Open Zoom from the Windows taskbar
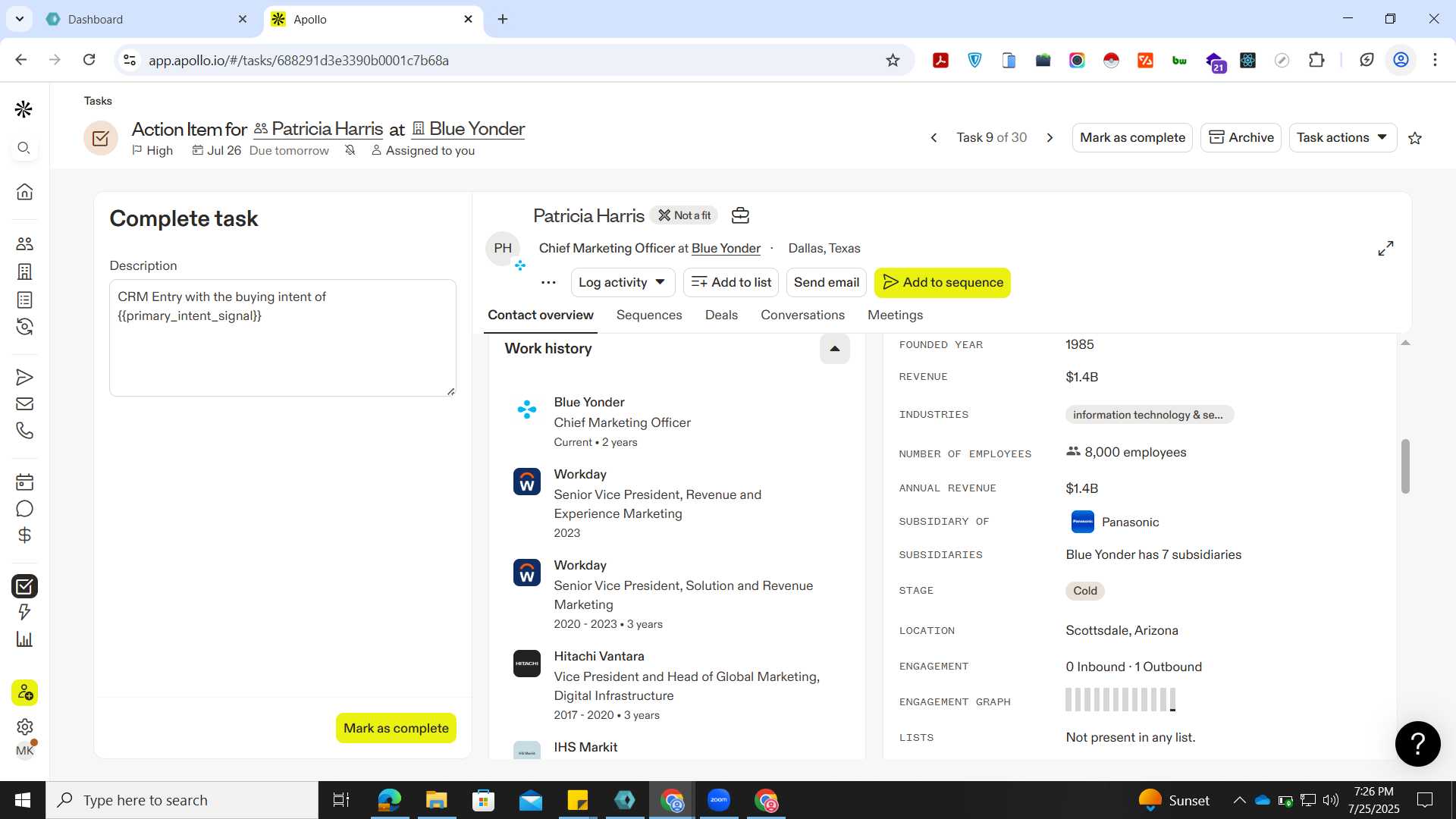 pos(718,800)
